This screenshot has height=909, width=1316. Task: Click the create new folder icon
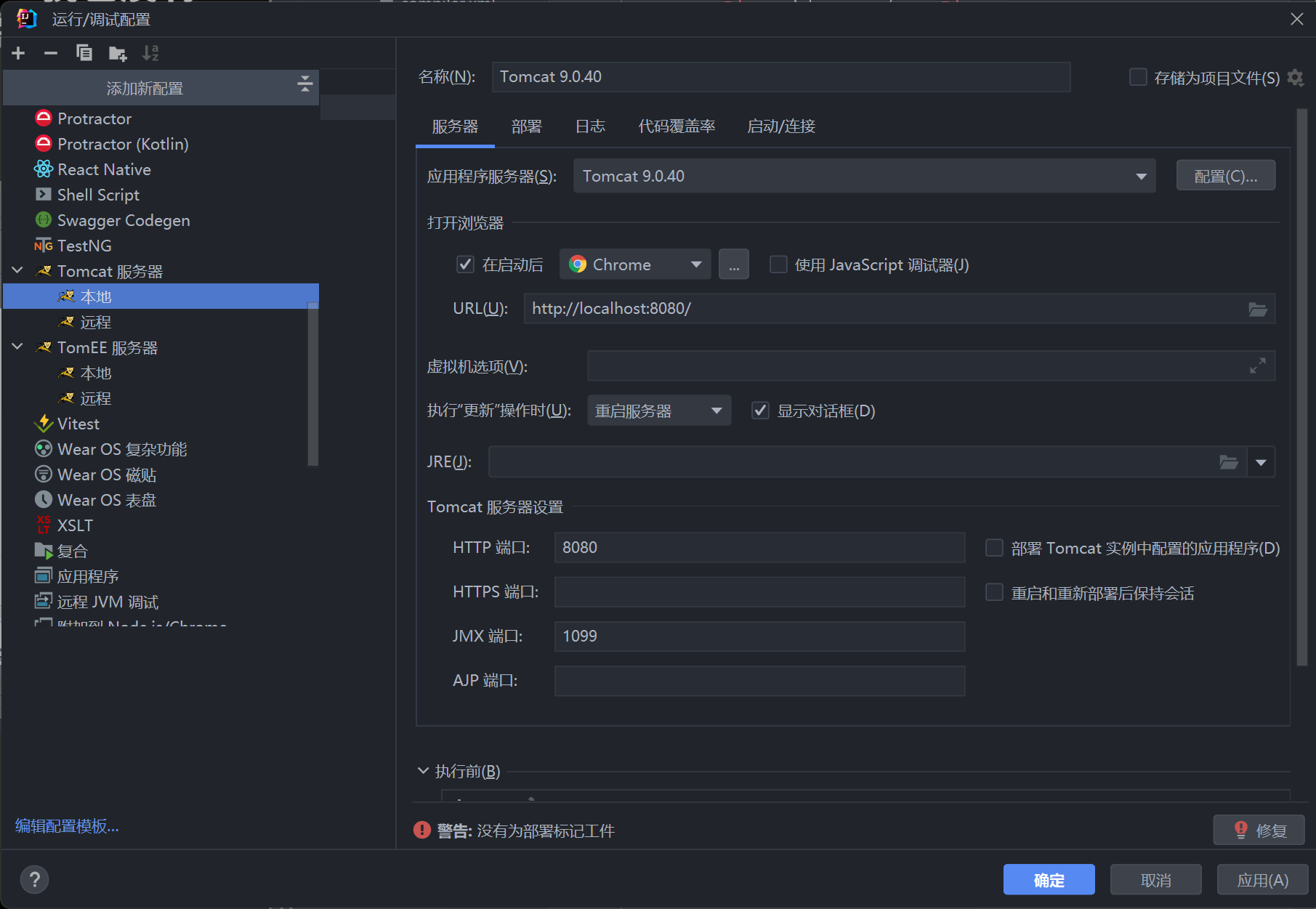point(117,53)
